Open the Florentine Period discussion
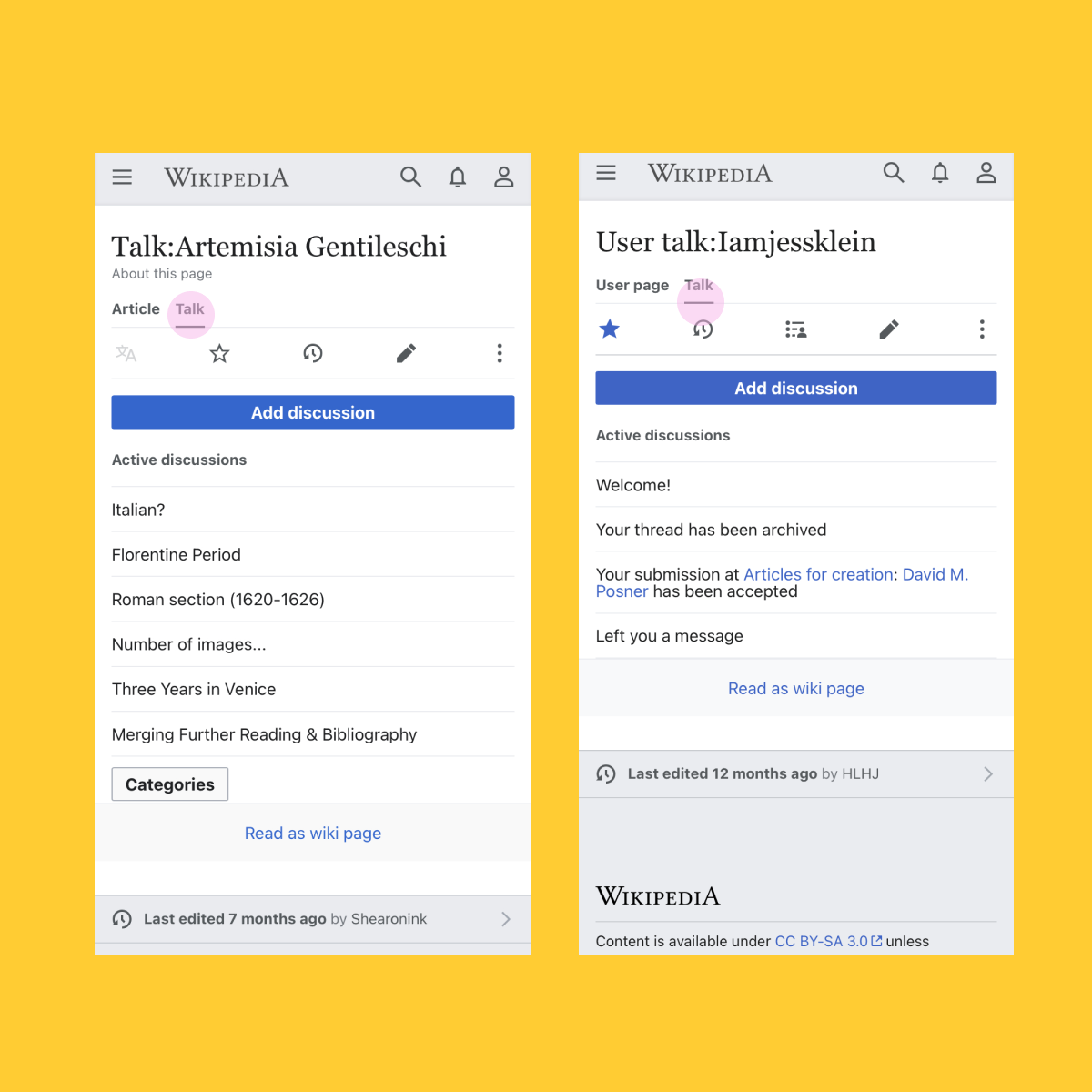 click(x=177, y=555)
